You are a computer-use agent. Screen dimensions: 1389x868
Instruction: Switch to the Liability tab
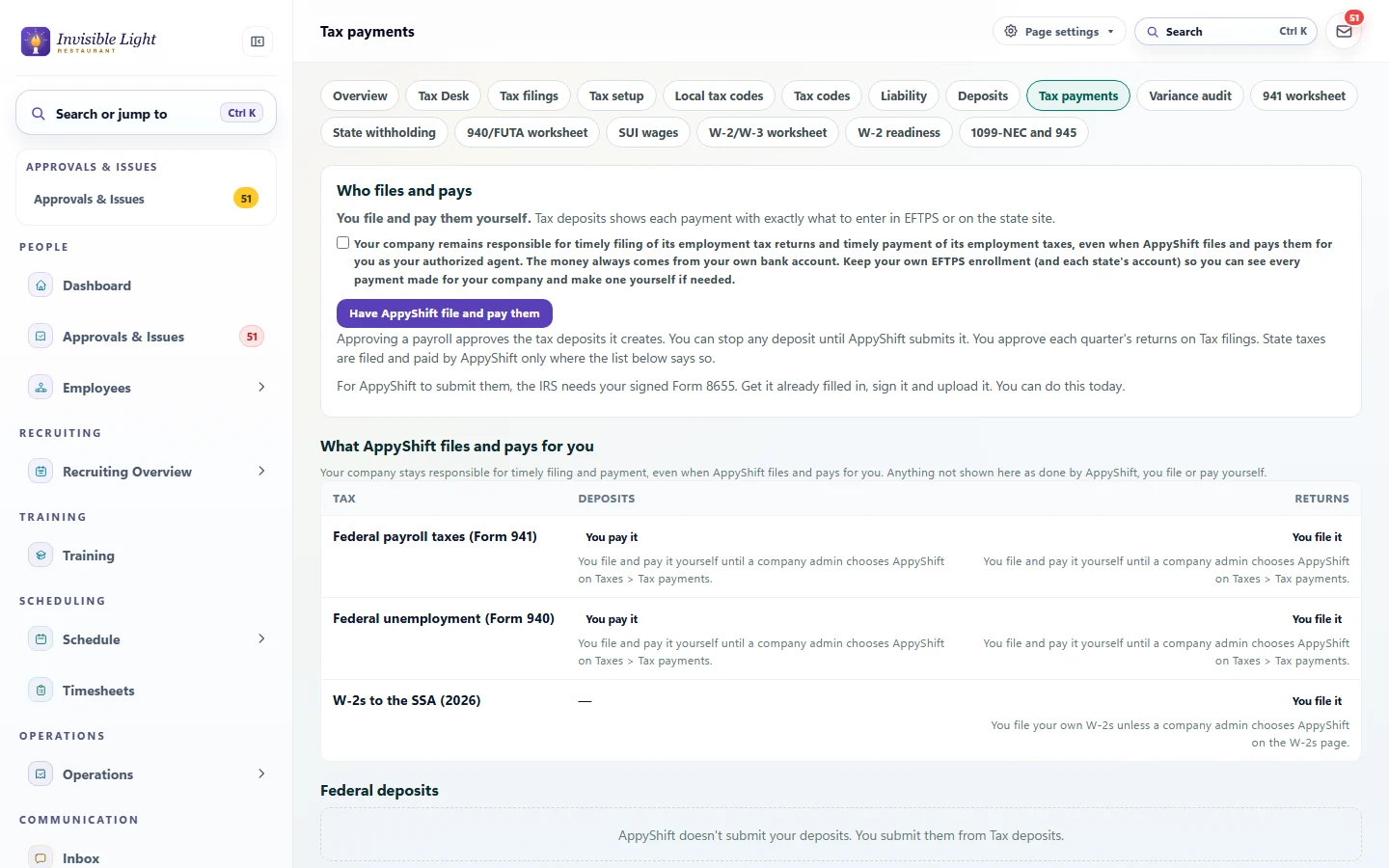pyautogui.click(x=904, y=95)
